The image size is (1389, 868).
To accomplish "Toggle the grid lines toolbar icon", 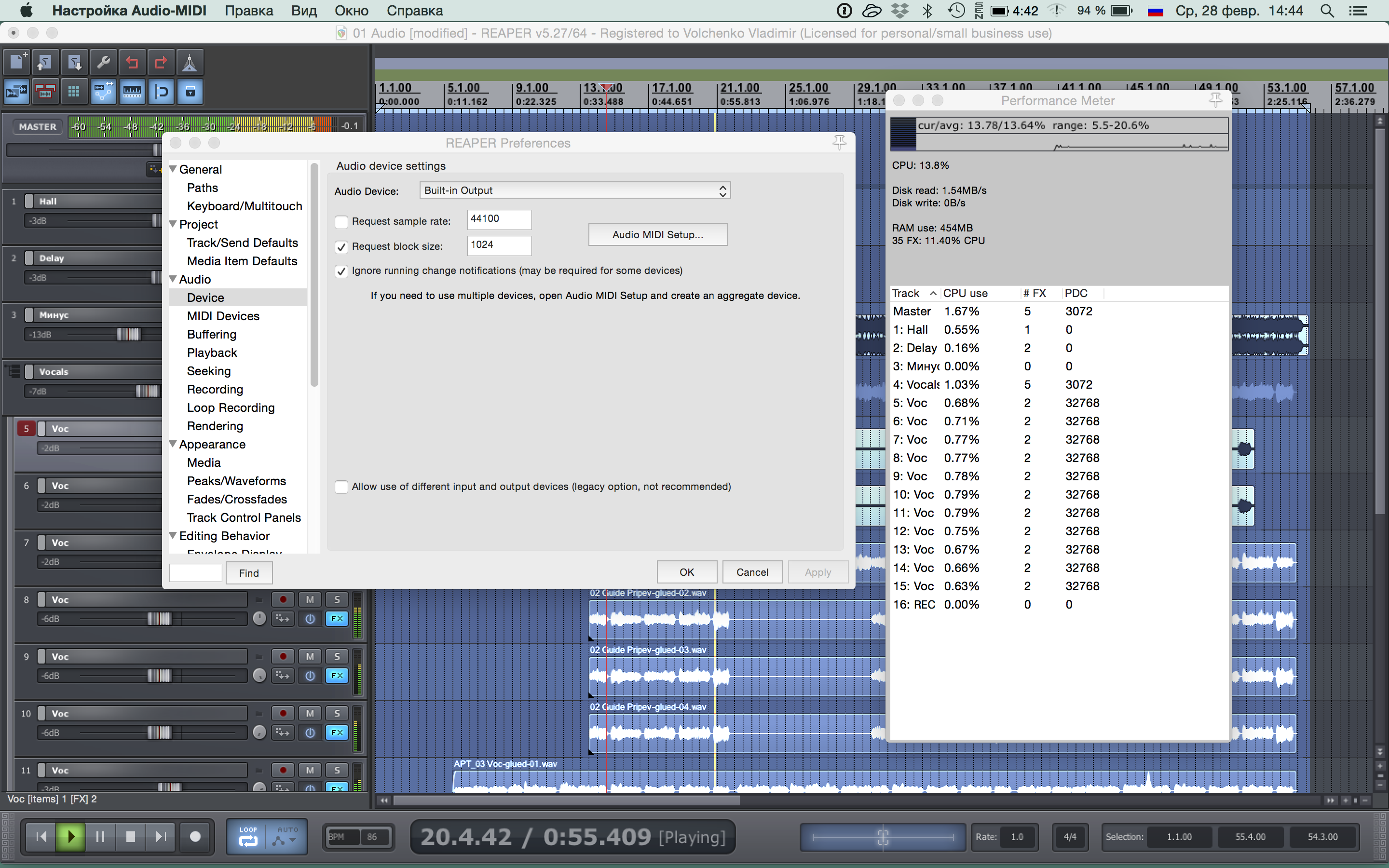I will (74, 92).
